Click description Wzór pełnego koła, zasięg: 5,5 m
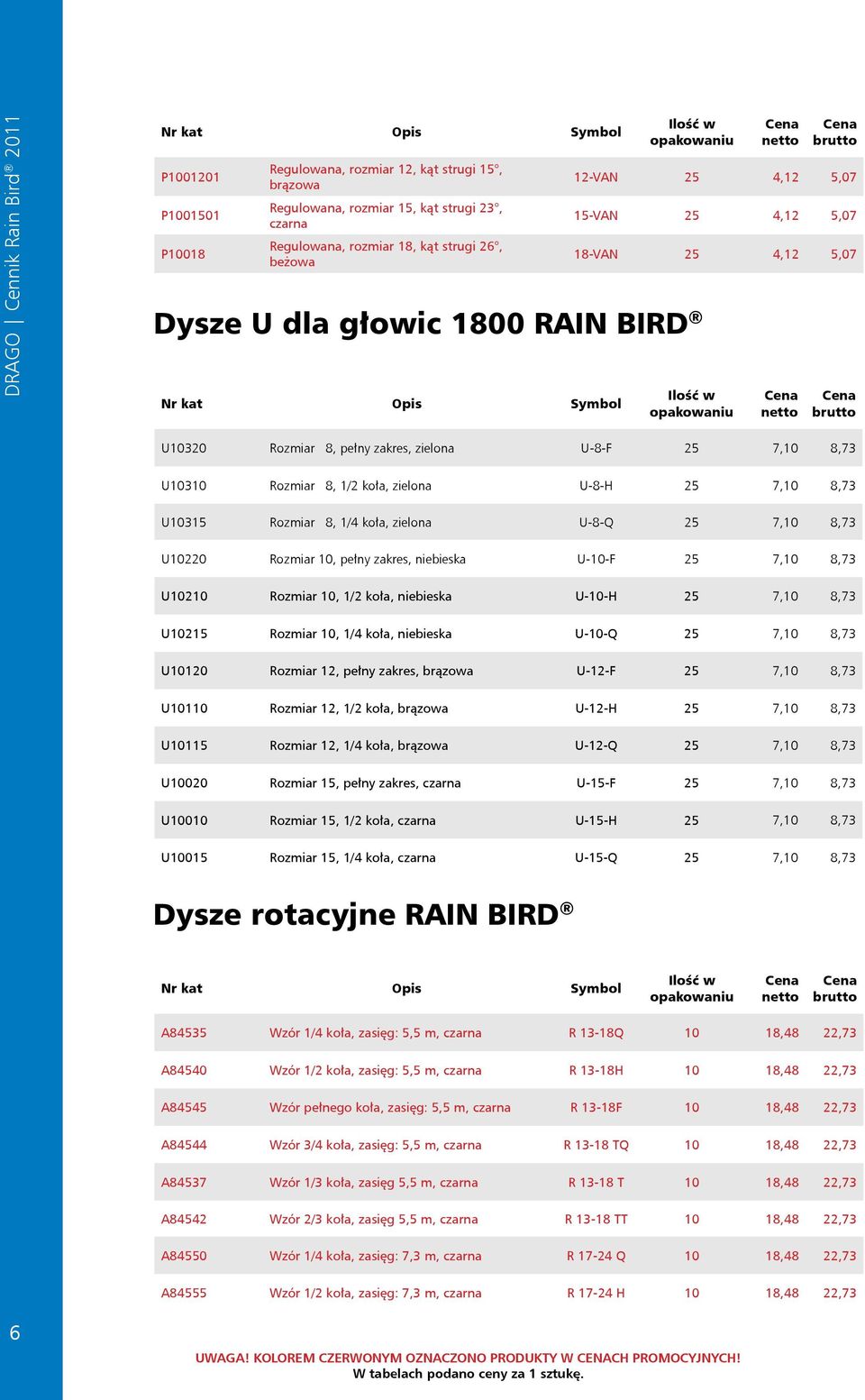 390,1108
